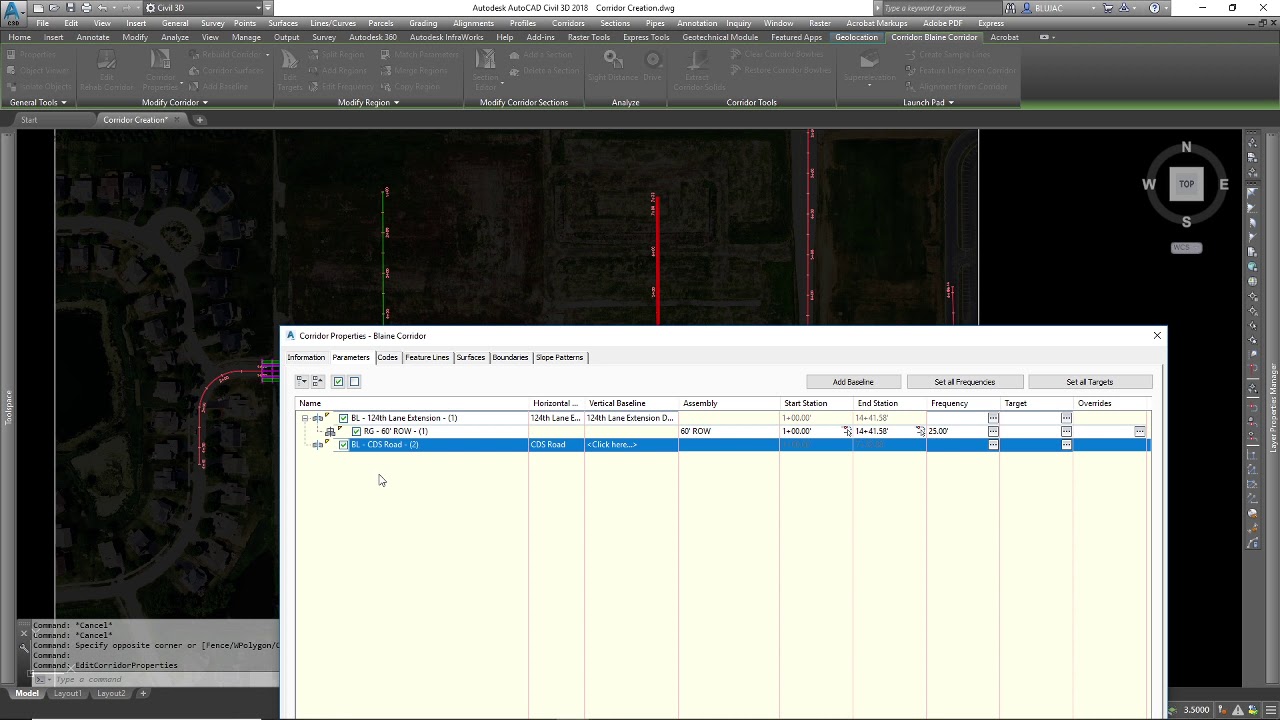Switch to the Boundaries dialog tab
The image size is (1280, 720).
pyautogui.click(x=510, y=357)
